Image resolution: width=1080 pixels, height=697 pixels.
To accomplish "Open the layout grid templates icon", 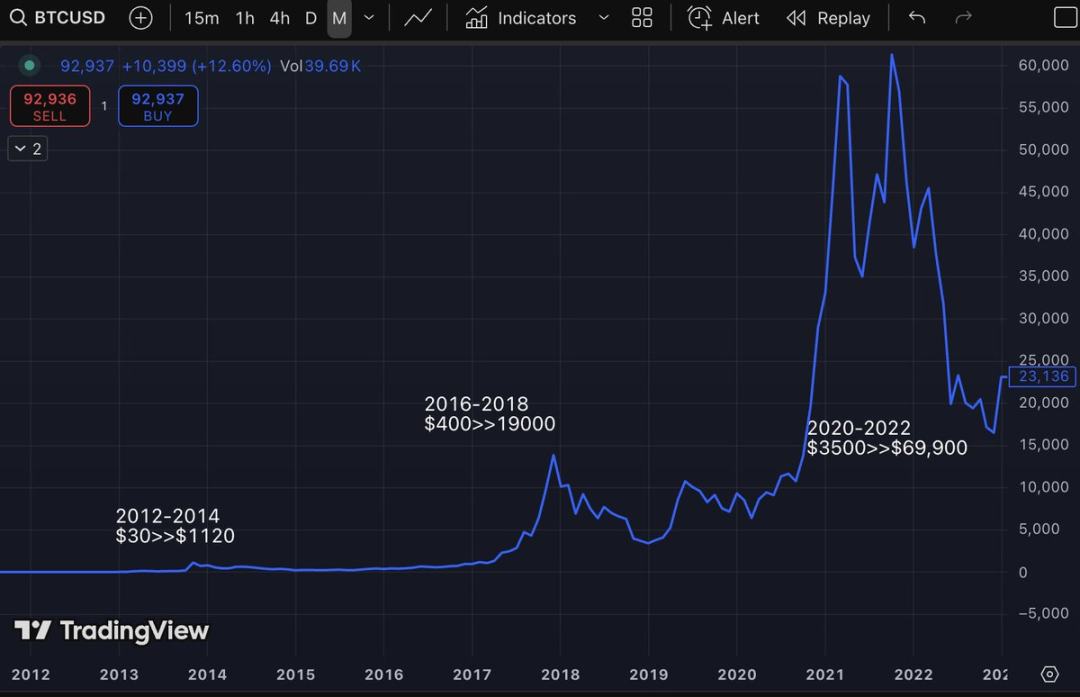I will click(642, 18).
